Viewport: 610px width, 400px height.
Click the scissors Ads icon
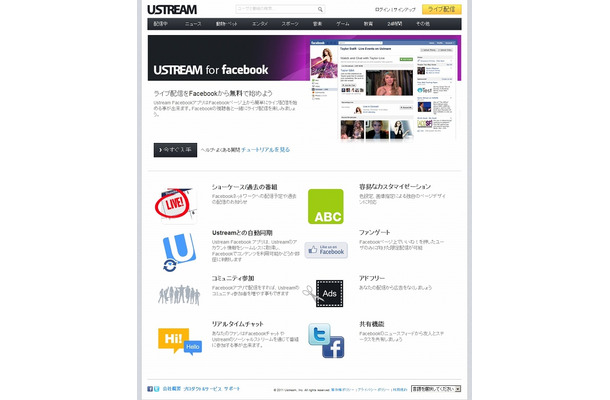pyautogui.click(x=323, y=293)
